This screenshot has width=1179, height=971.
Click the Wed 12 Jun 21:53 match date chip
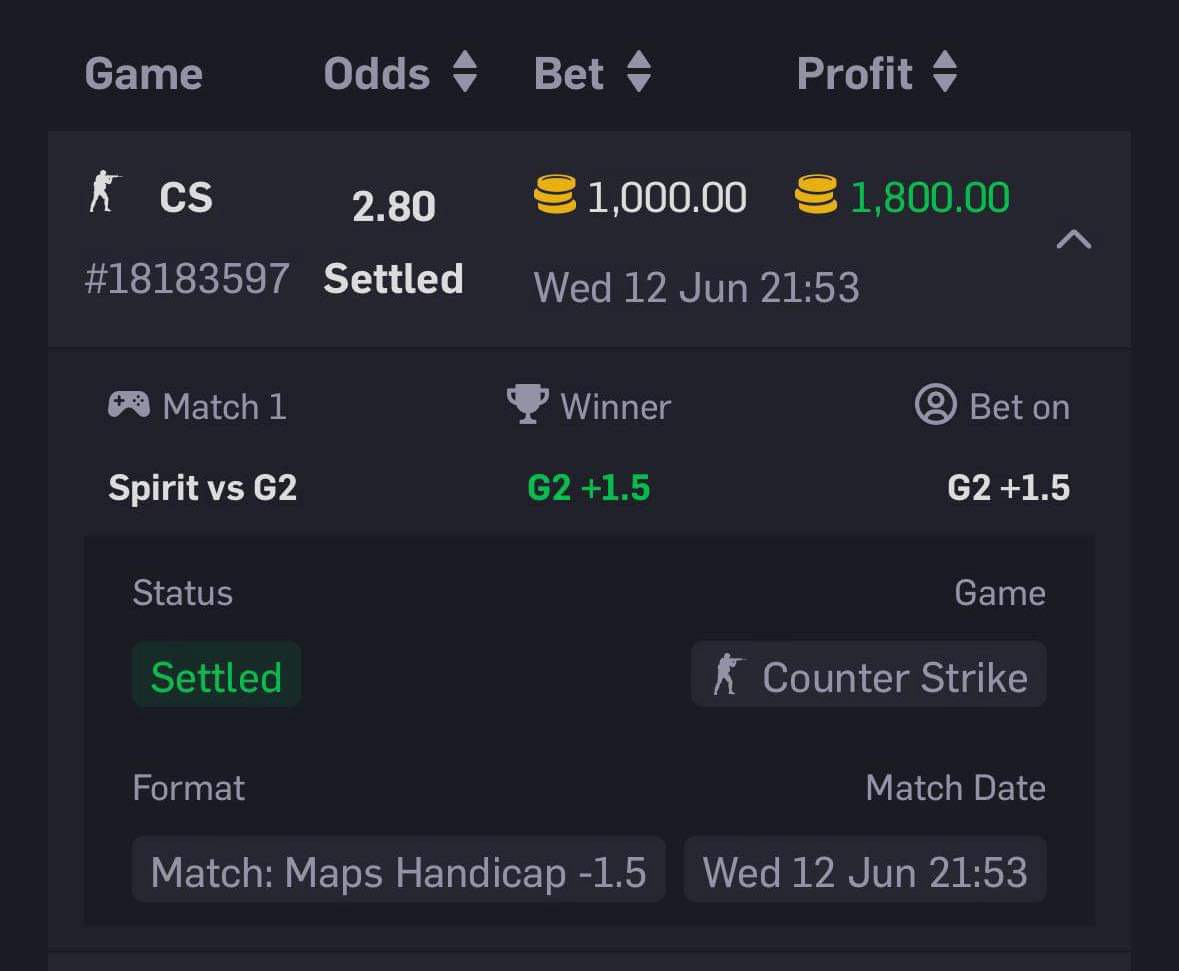coord(865,869)
